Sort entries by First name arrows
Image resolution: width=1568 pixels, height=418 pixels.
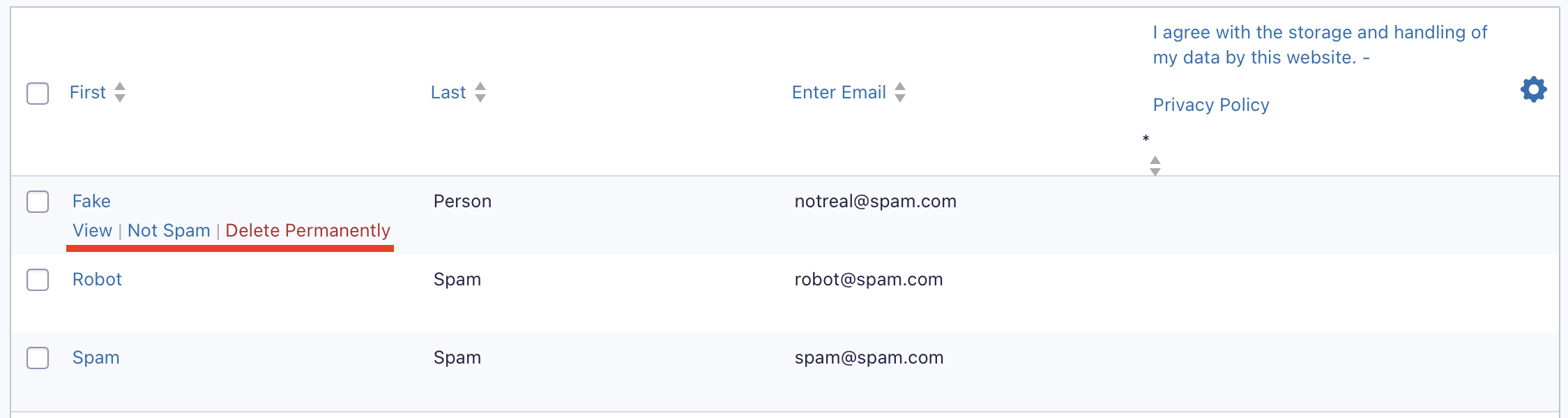tap(120, 92)
